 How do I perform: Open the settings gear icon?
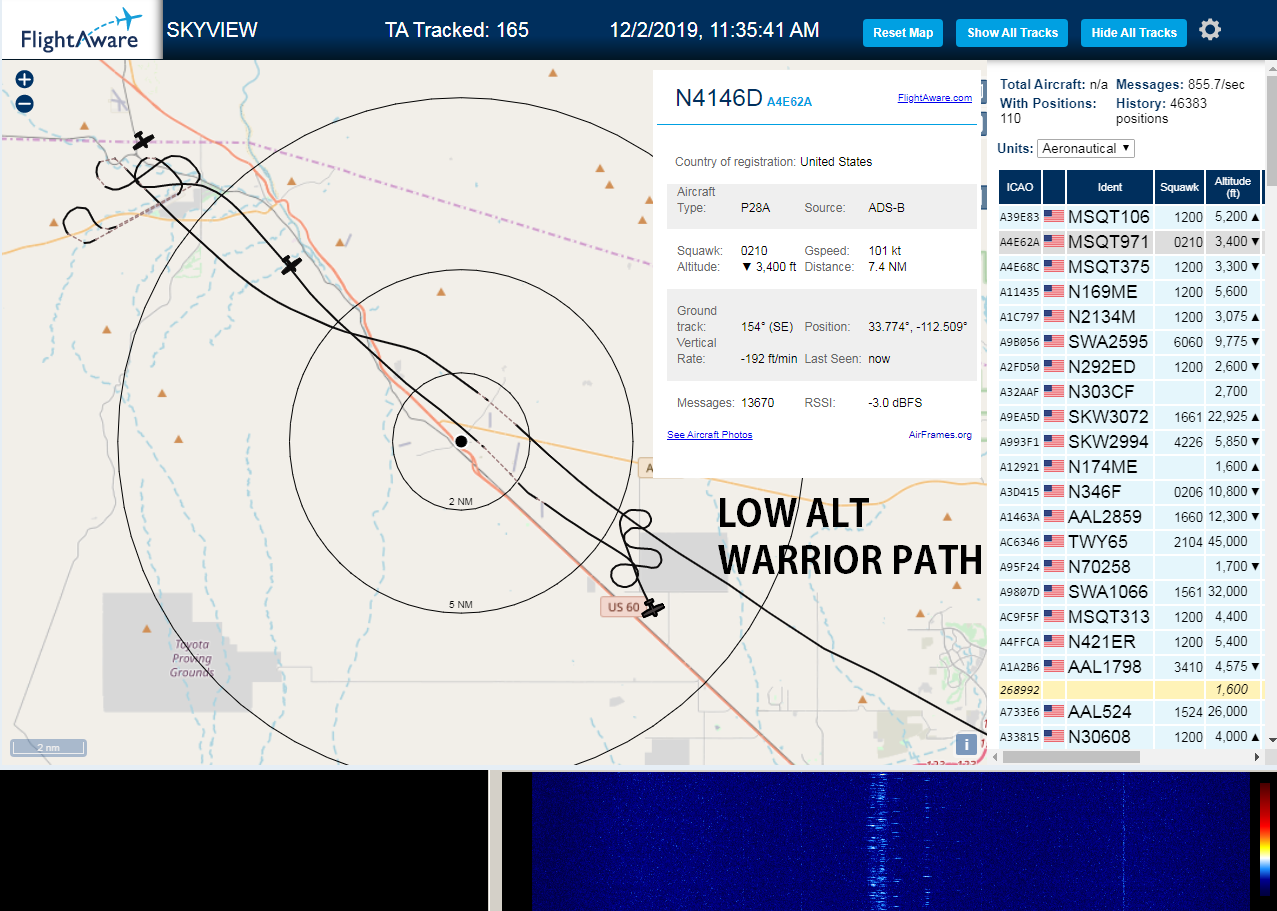[x=1210, y=30]
